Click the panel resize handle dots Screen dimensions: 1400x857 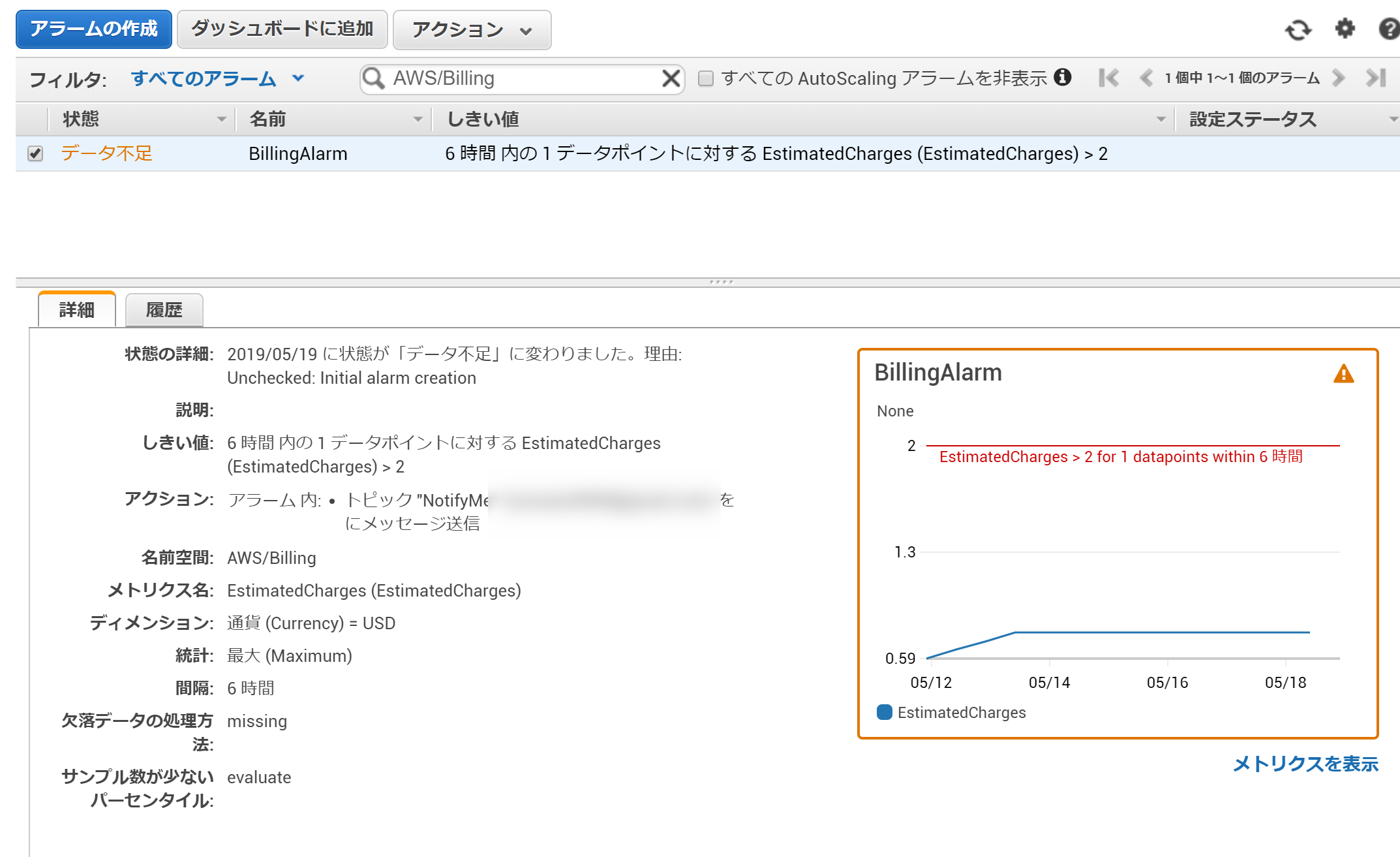click(721, 282)
